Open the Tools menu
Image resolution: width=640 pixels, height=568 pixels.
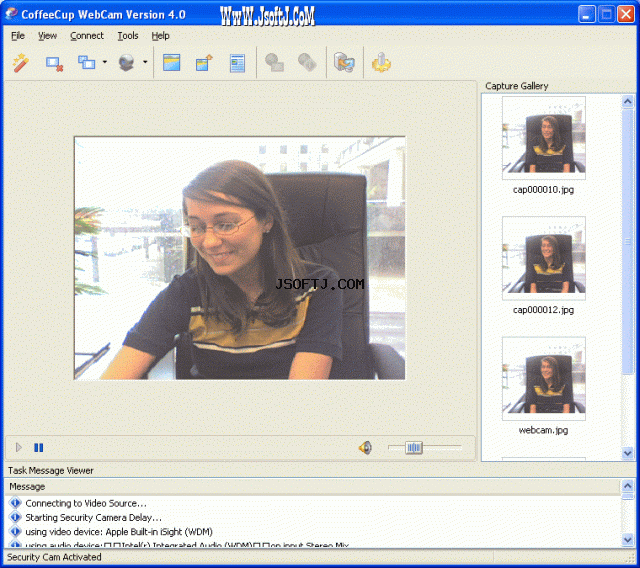(x=128, y=36)
